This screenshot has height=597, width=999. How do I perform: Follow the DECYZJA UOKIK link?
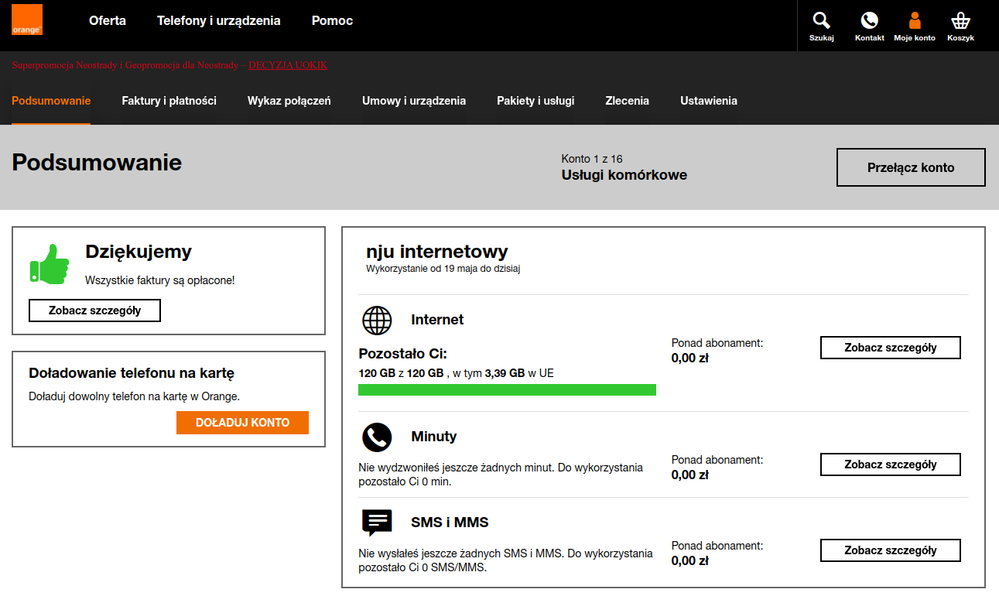(287, 65)
